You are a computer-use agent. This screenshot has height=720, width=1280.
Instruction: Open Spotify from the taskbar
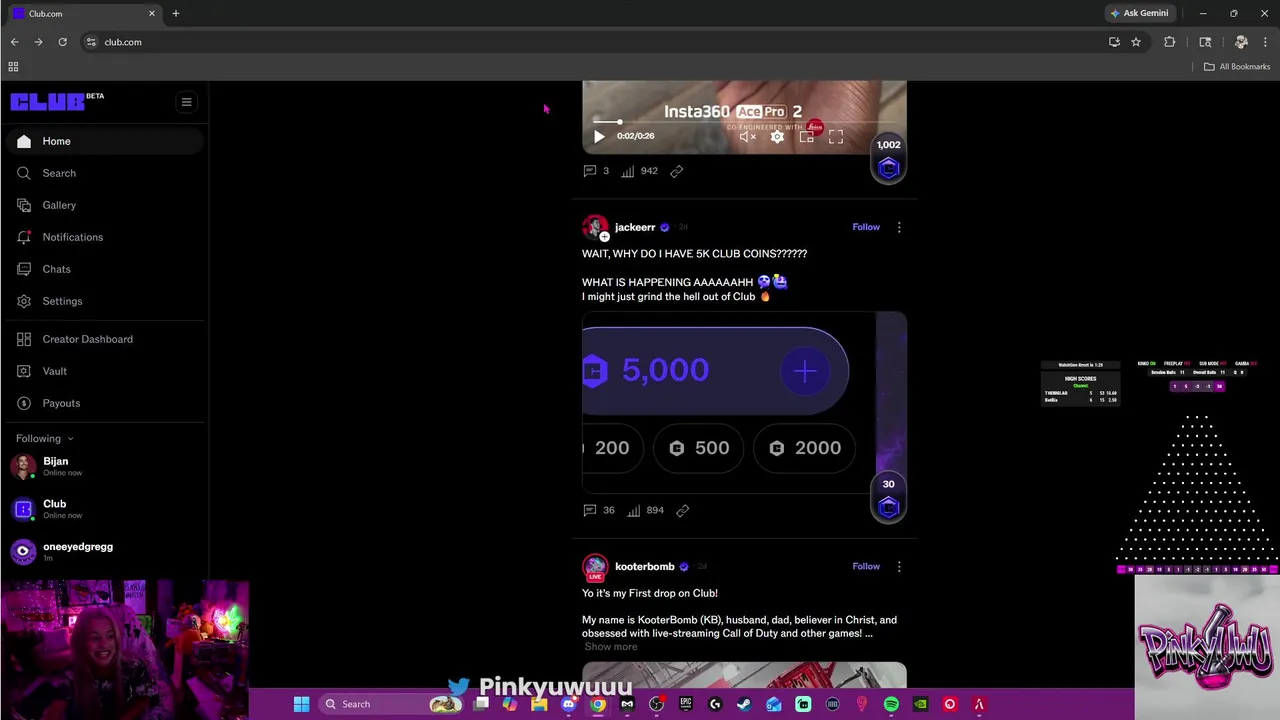point(891,704)
